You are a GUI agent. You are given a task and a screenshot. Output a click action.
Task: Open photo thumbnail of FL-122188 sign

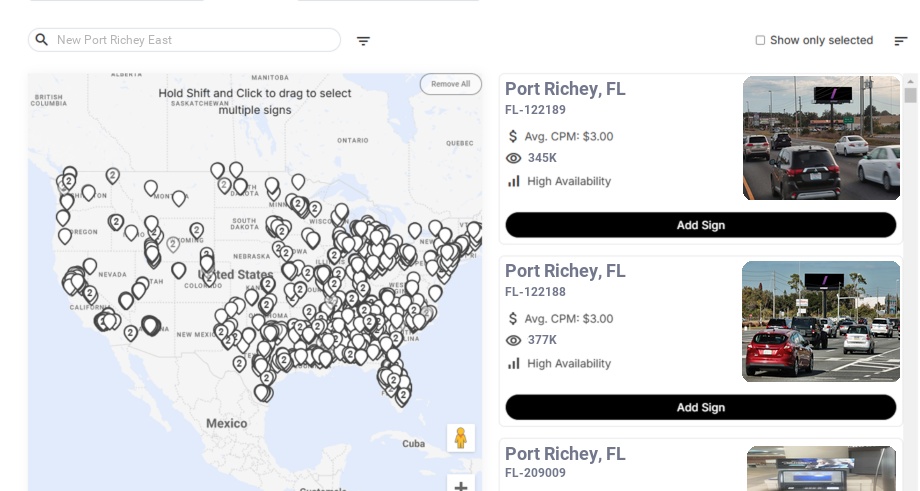[x=821, y=321]
